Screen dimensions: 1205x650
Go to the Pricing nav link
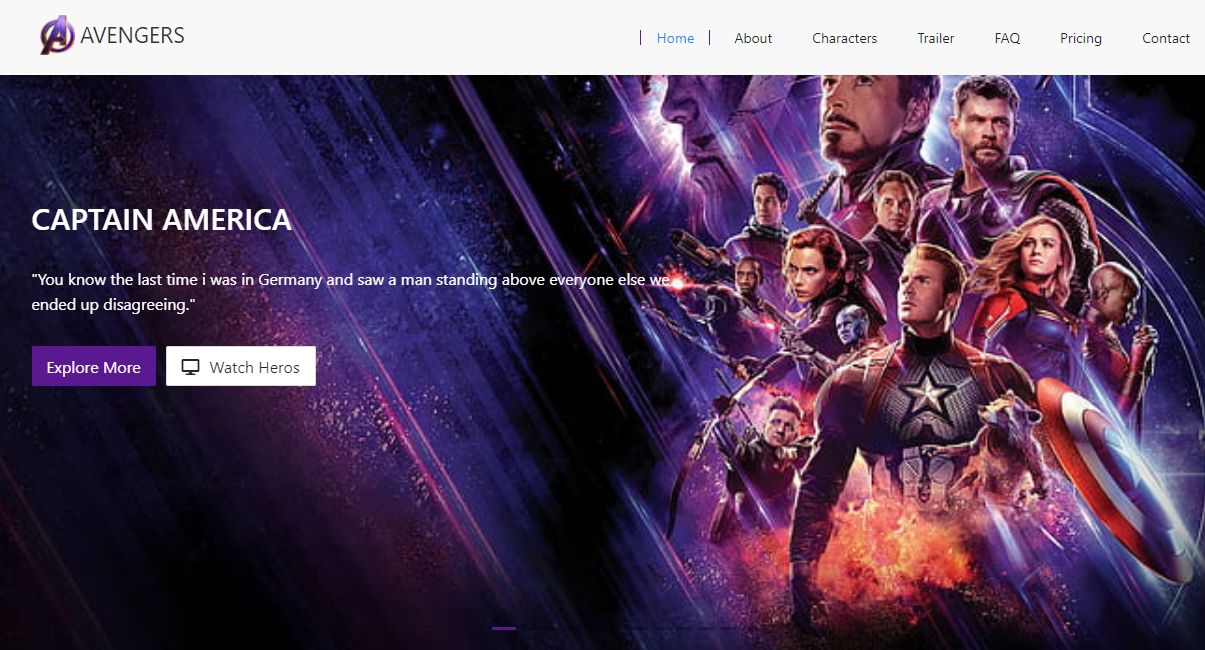coord(1081,38)
